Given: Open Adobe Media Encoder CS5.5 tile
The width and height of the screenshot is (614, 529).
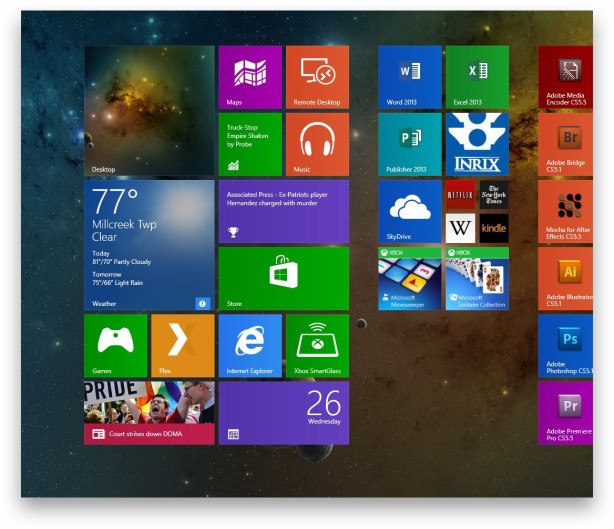Looking at the screenshot, I should pos(565,77).
